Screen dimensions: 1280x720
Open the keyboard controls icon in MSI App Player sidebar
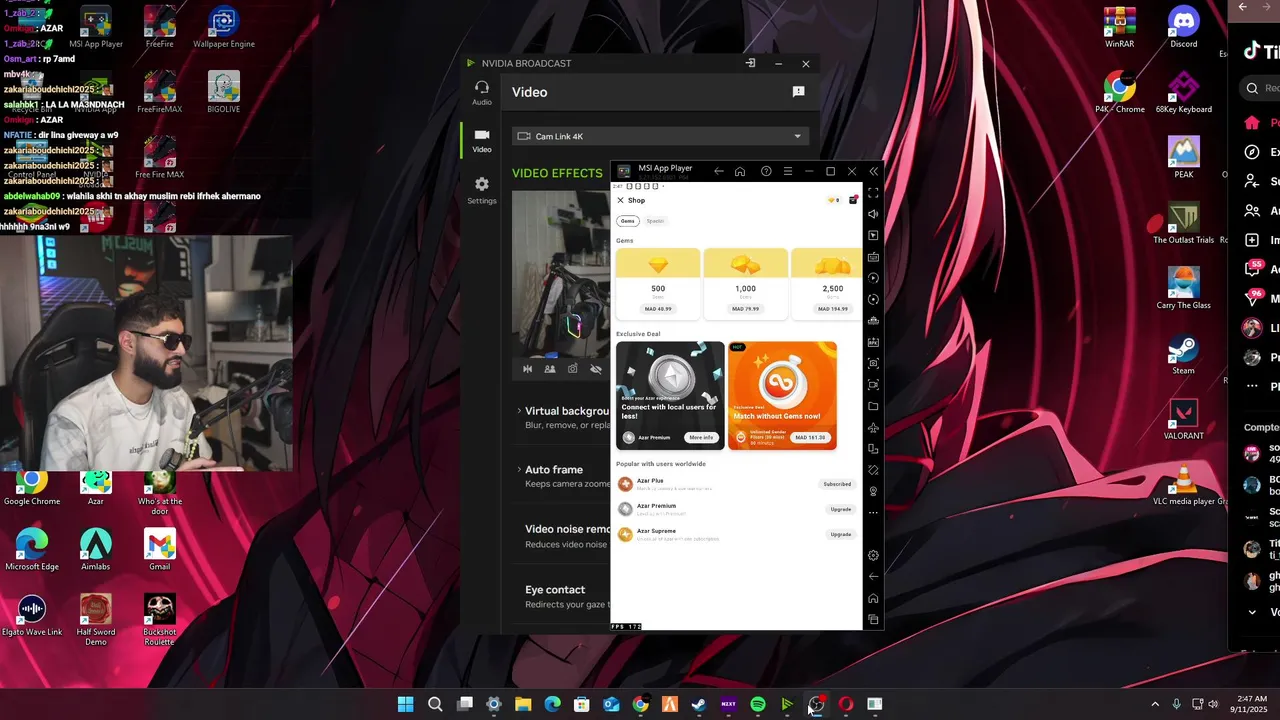click(x=873, y=257)
